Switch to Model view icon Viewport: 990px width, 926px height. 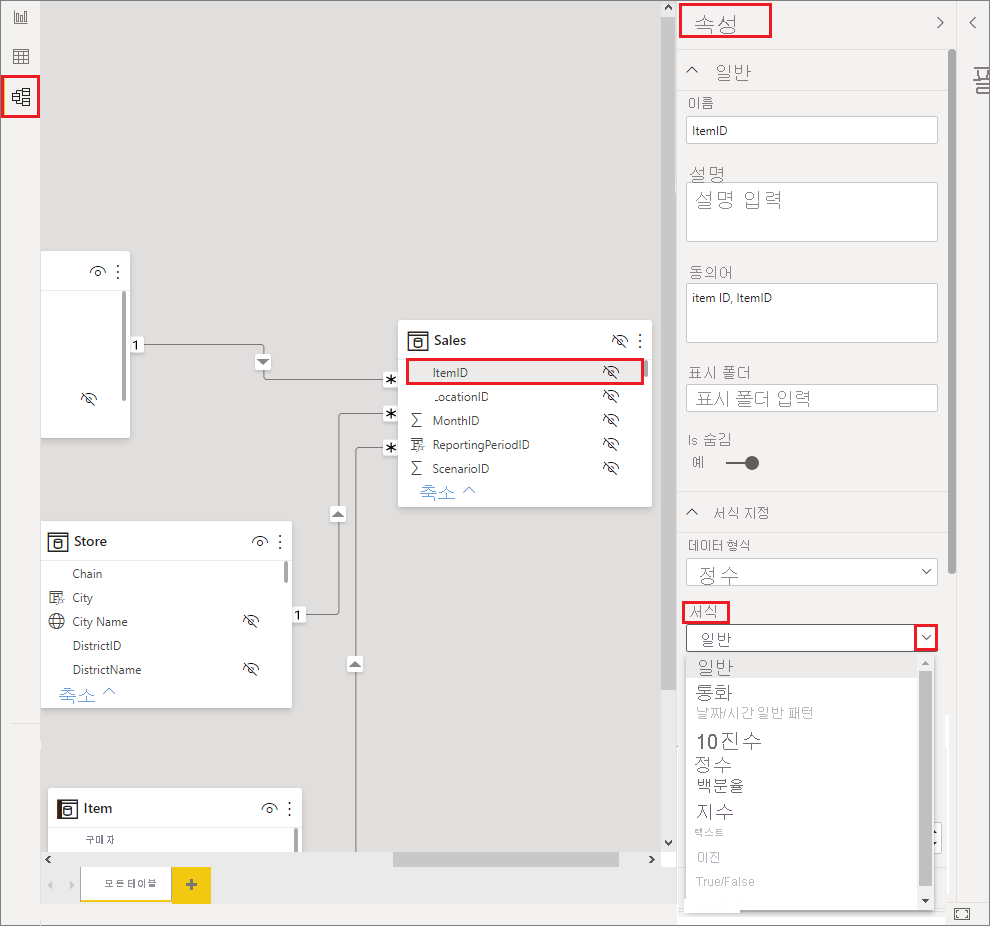21,97
